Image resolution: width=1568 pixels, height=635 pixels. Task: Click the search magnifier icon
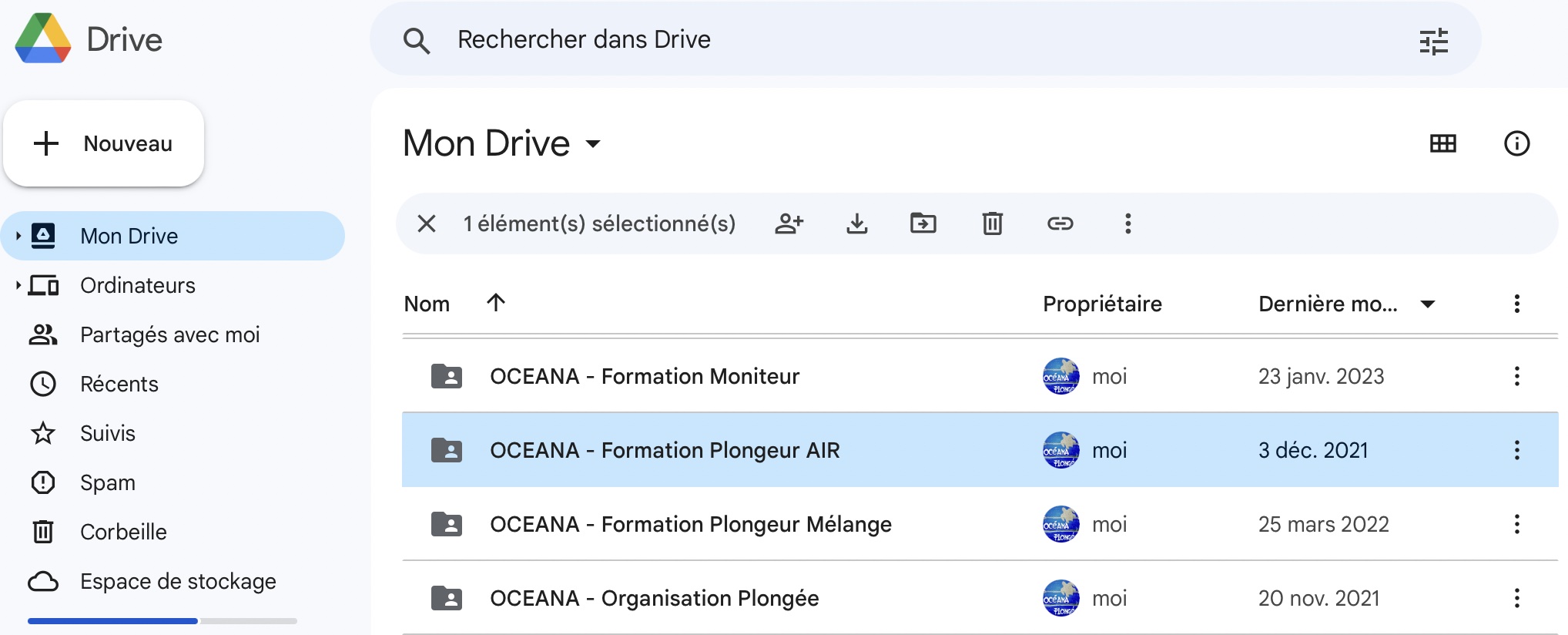click(417, 40)
